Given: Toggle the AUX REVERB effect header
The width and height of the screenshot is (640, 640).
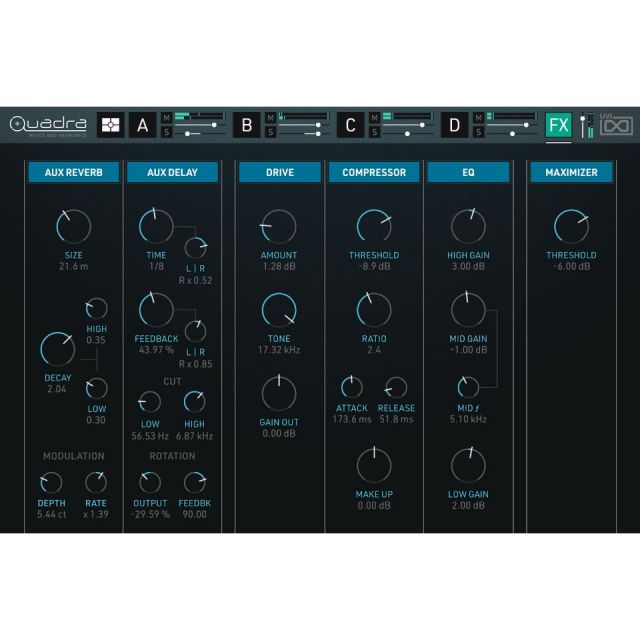Looking at the screenshot, I should 73,172.
